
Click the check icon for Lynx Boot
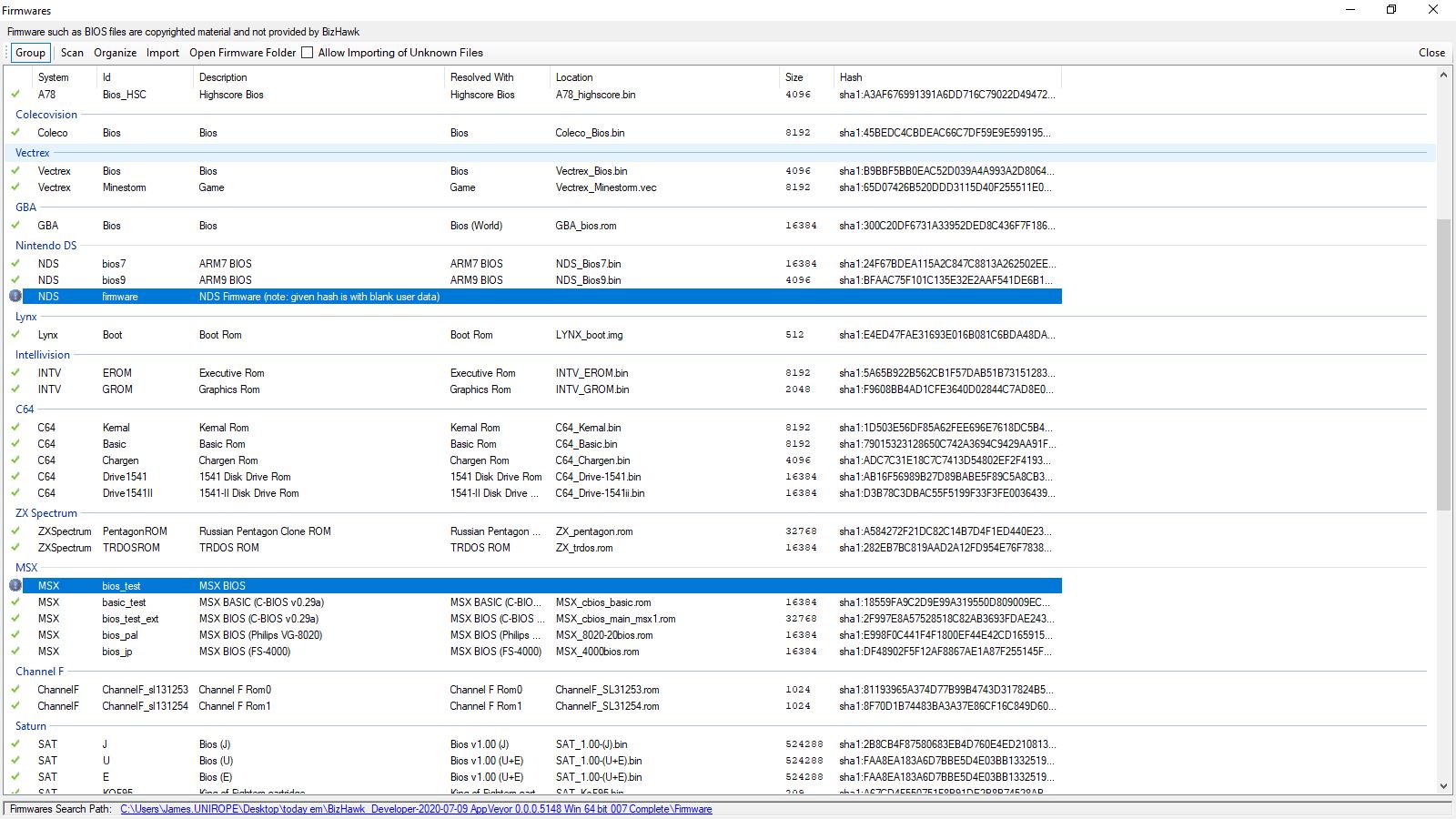click(x=15, y=334)
